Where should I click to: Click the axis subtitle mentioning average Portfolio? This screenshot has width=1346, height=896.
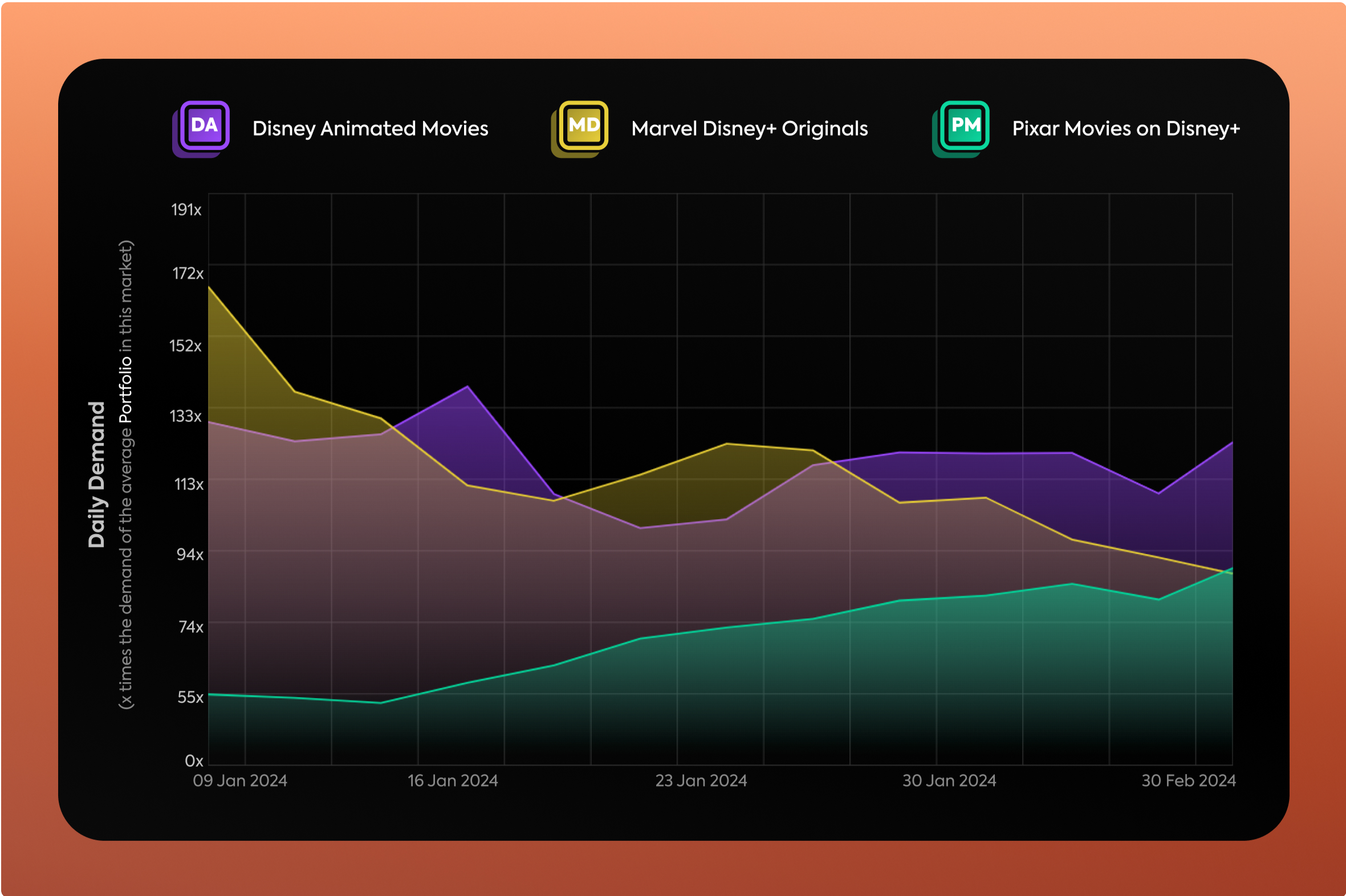[126, 475]
